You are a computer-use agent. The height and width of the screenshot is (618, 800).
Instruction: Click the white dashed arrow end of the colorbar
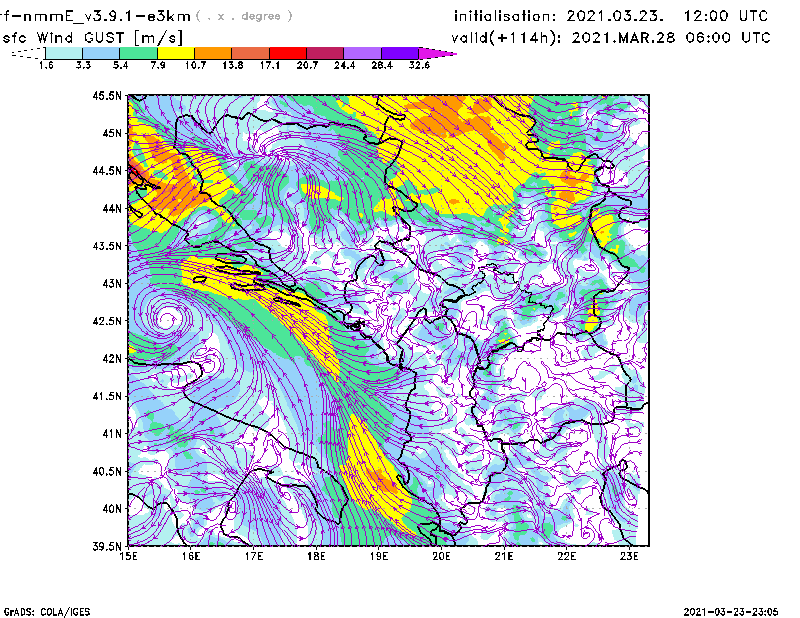[x=28, y=53]
